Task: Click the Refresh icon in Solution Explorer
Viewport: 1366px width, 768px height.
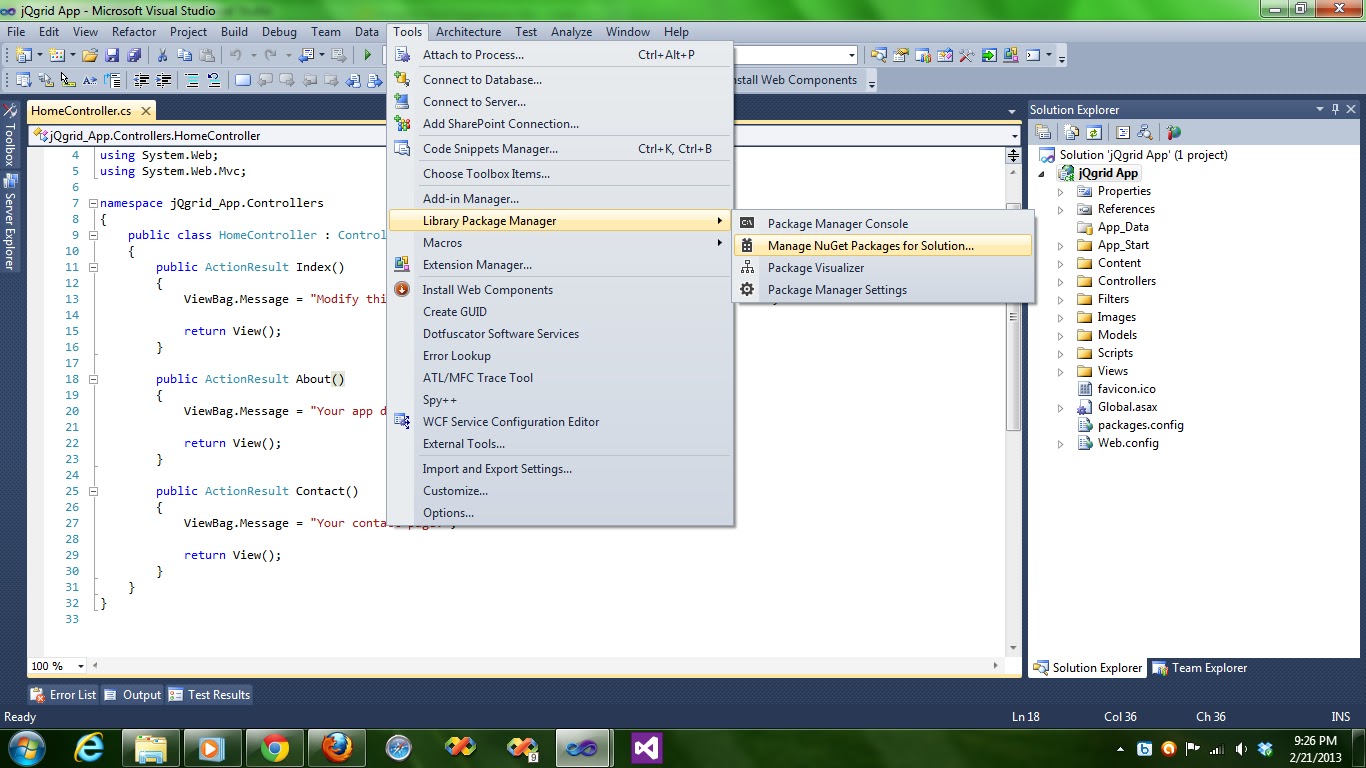Action: [1093, 132]
